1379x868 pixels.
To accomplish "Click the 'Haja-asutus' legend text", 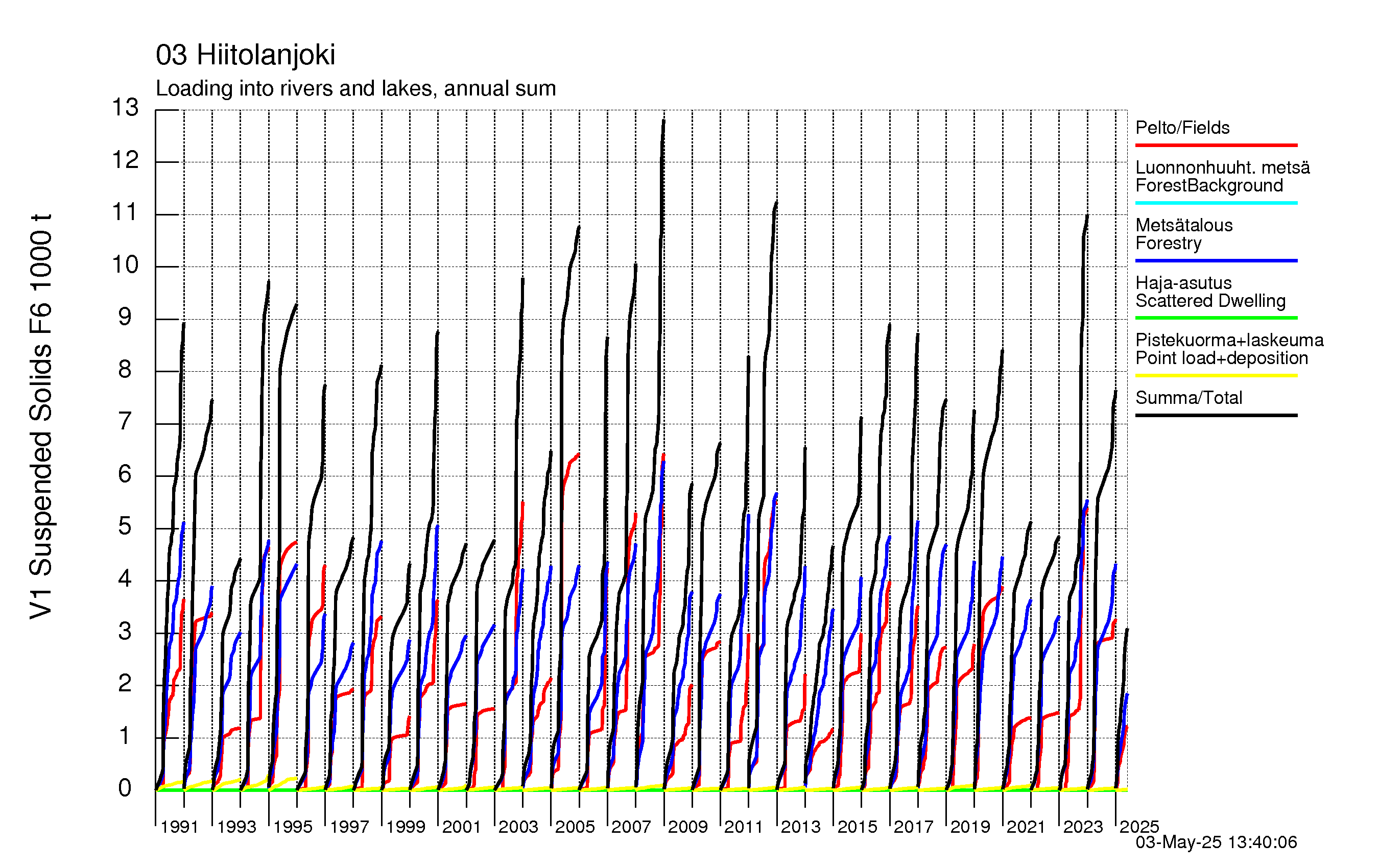I will point(1184,283).
